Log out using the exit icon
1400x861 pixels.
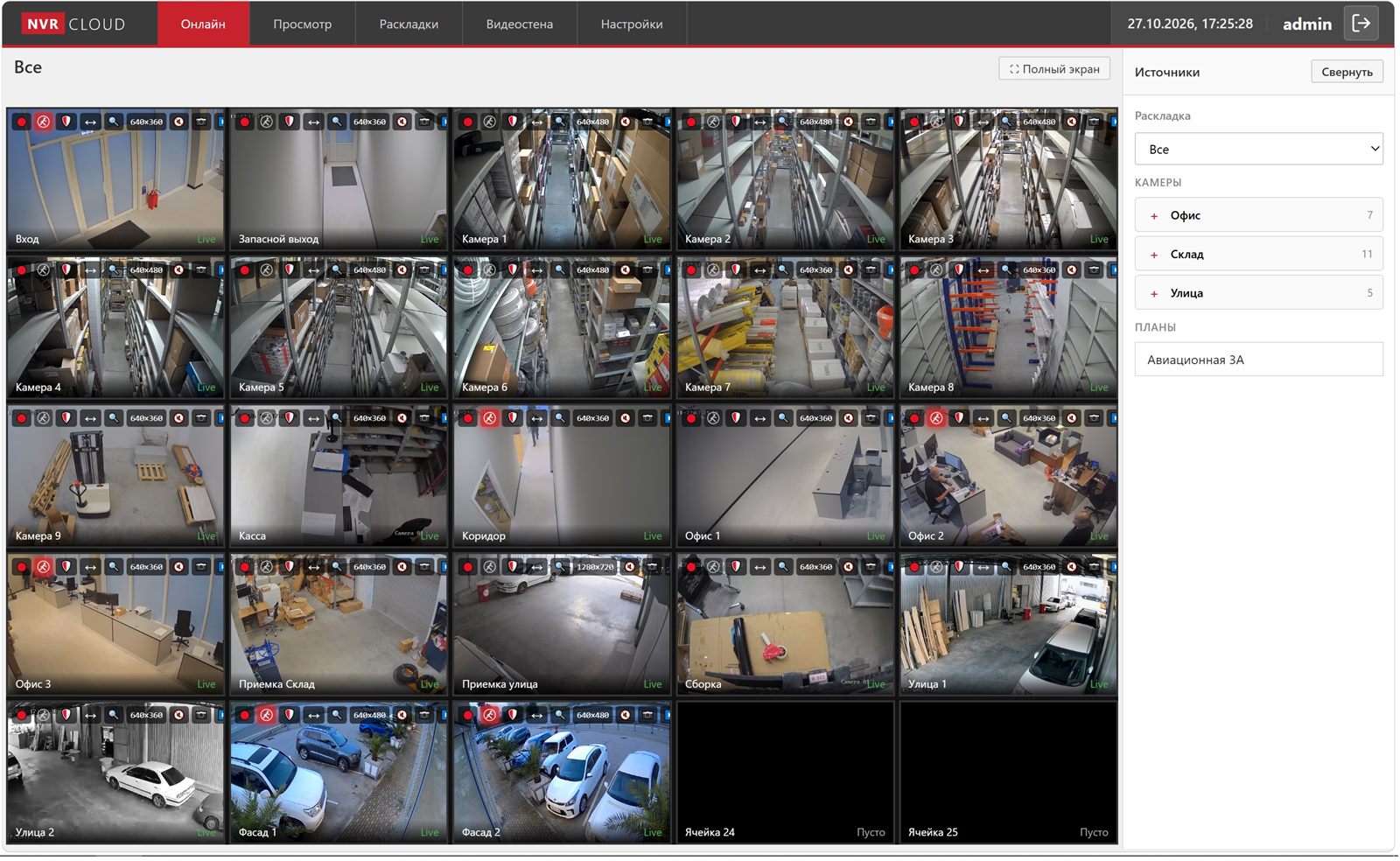click(x=1361, y=24)
